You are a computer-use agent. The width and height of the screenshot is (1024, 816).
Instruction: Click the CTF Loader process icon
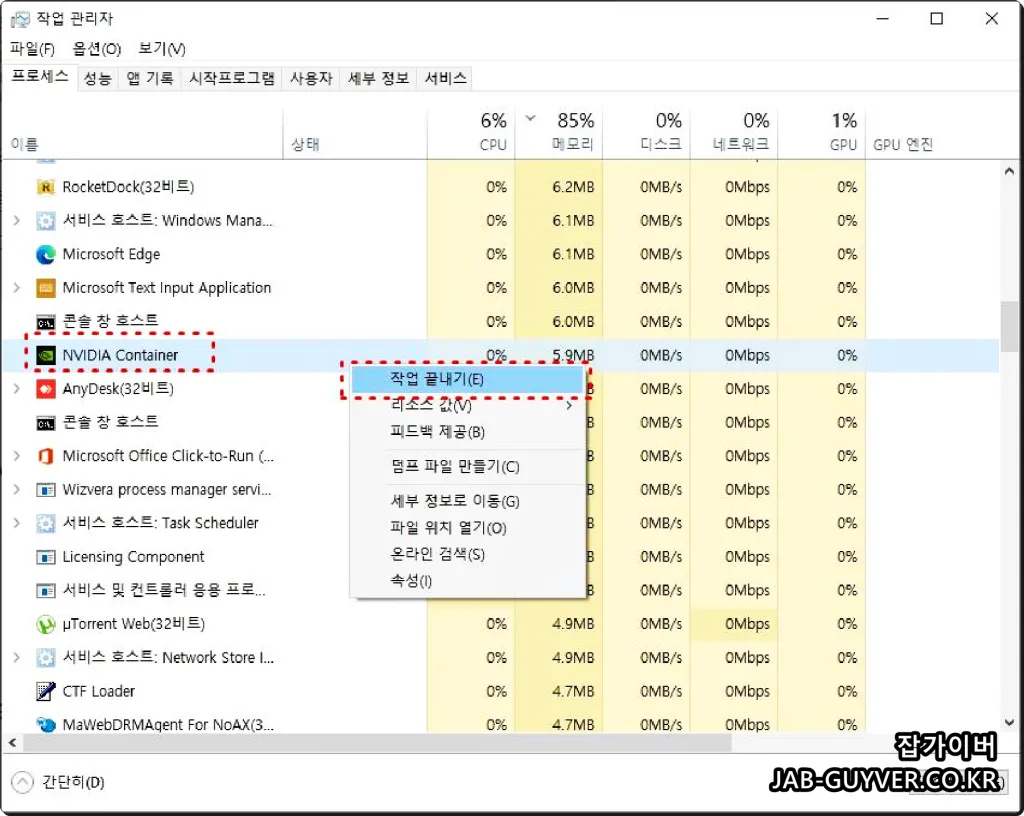click(44, 691)
